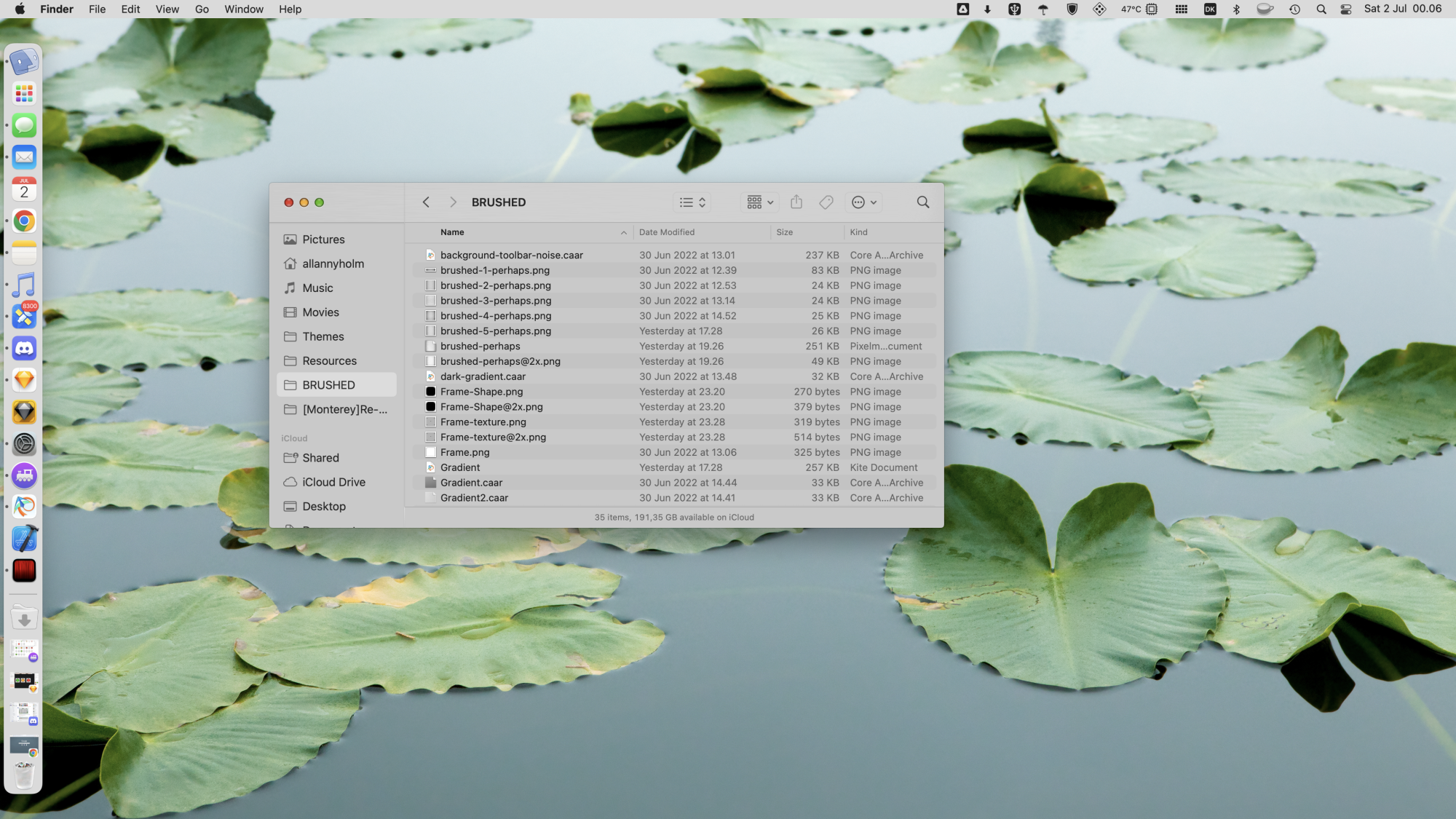Go back with the left chevron

pyautogui.click(x=426, y=202)
